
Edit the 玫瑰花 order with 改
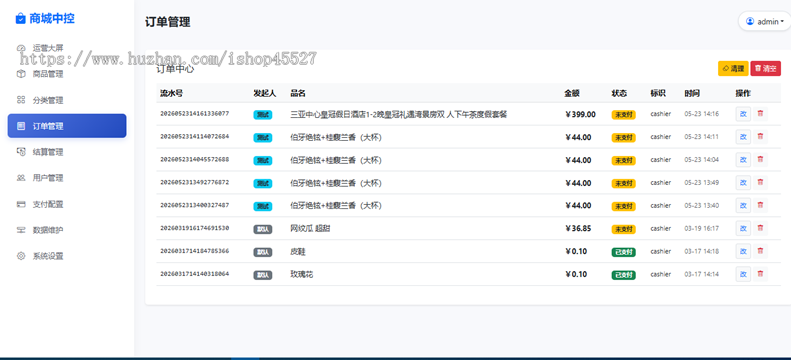pos(743,274)
